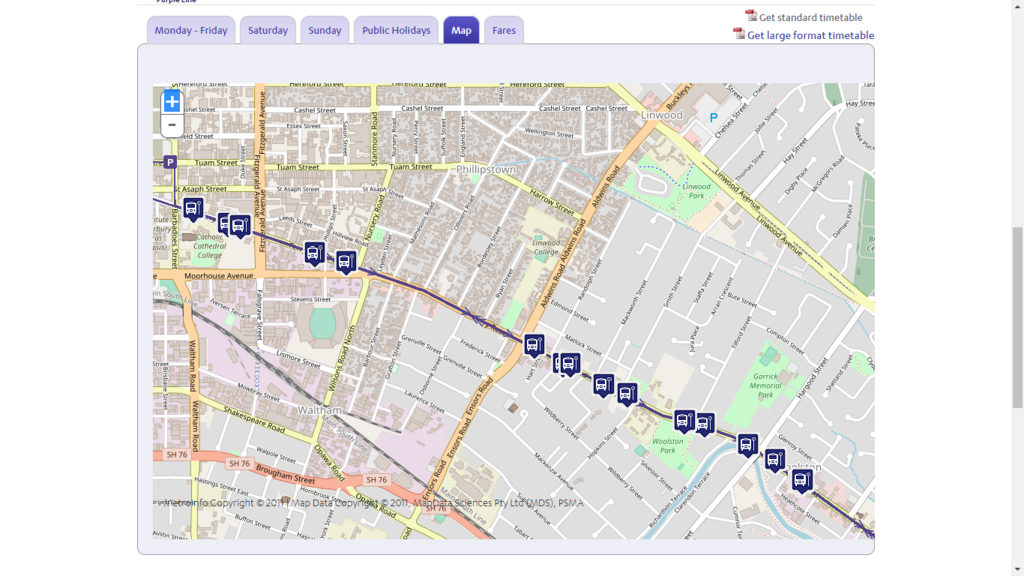Open the Sunday timetable tab
The width and height of the screenshot is (1024, 576).
click(x=325, y=30)
